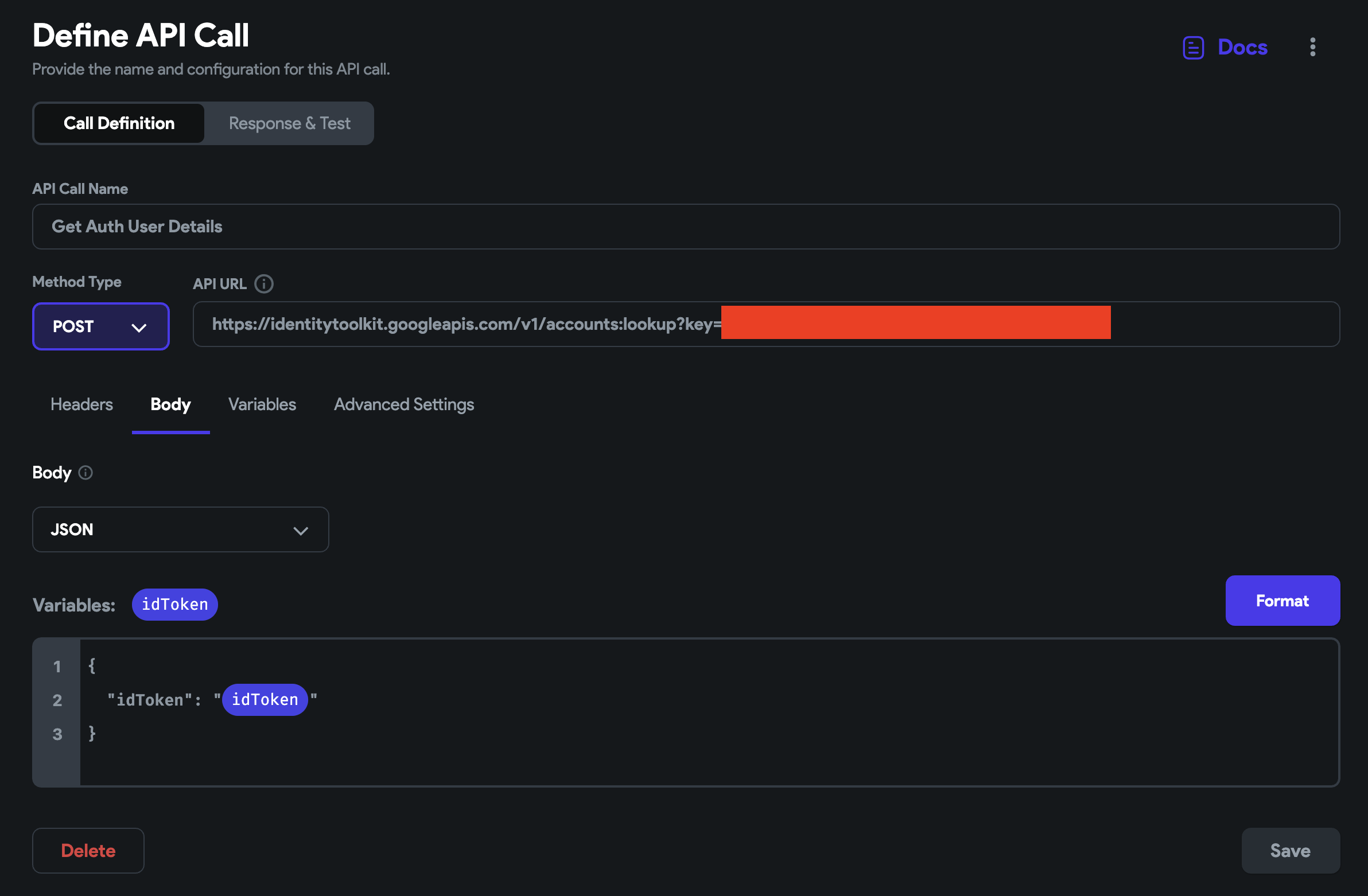Click the Format button
The width and height of the screenshot is (1368, 896).
[1282, 600]
